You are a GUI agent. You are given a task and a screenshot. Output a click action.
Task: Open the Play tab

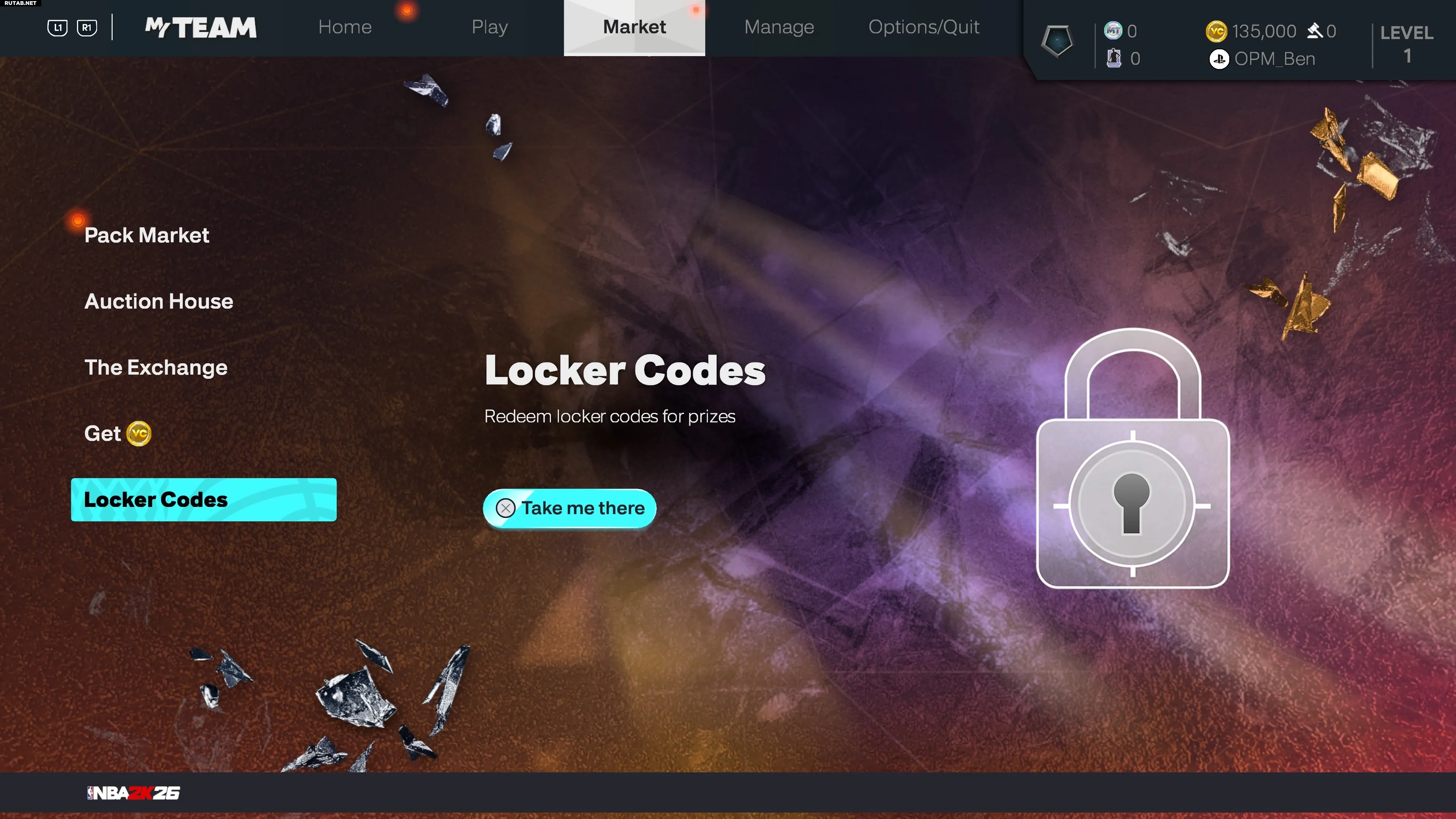(x=490, y=27)
